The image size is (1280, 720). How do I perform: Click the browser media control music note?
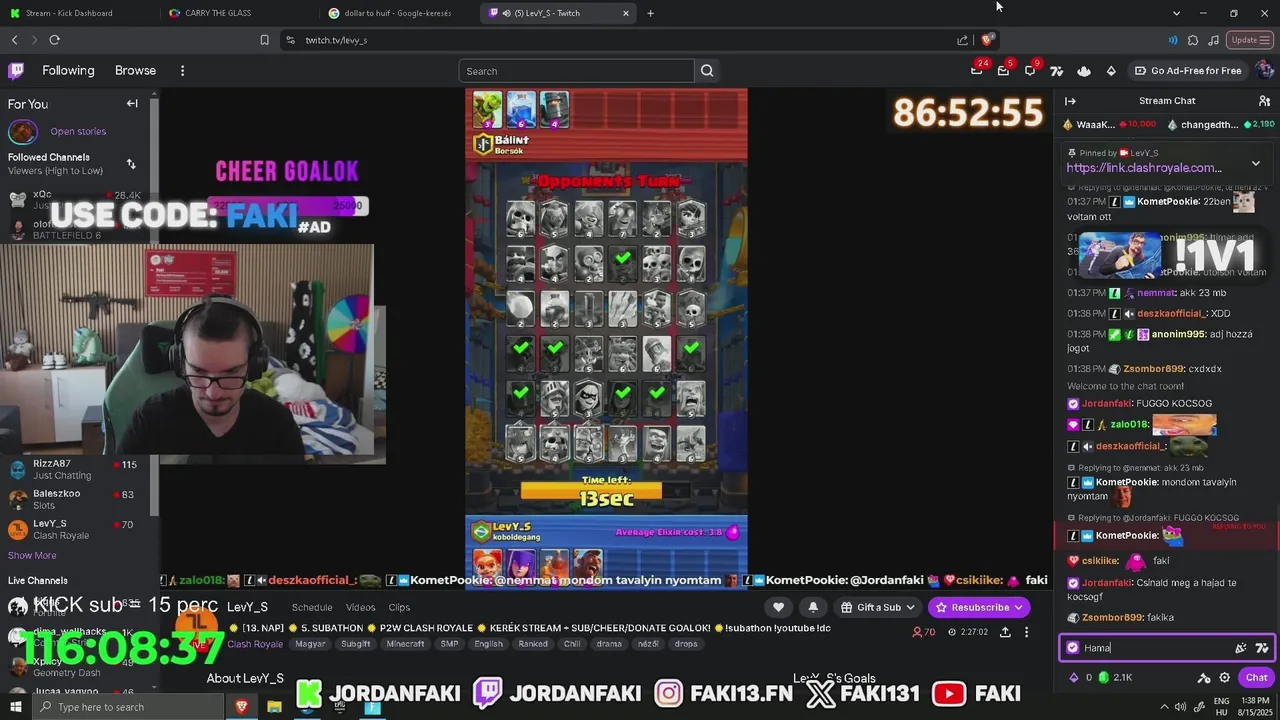(x=1213, y=40)
